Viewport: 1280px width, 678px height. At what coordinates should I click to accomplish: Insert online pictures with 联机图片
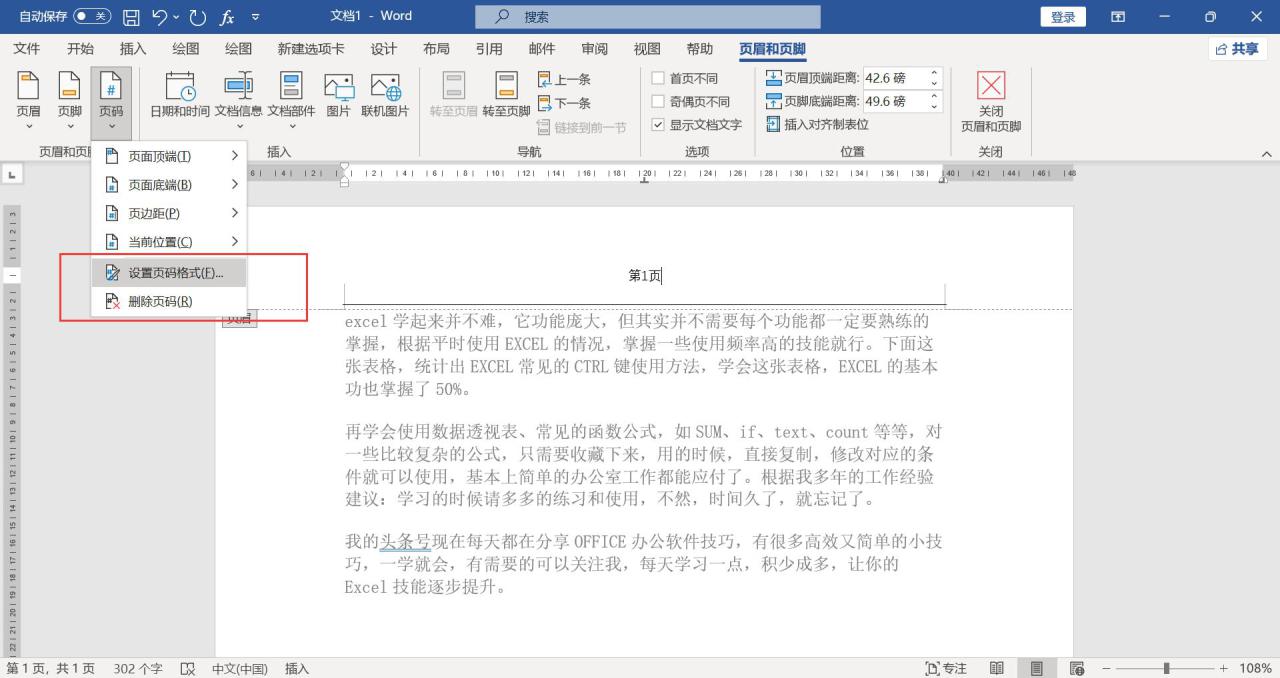(x=386, y=96)
